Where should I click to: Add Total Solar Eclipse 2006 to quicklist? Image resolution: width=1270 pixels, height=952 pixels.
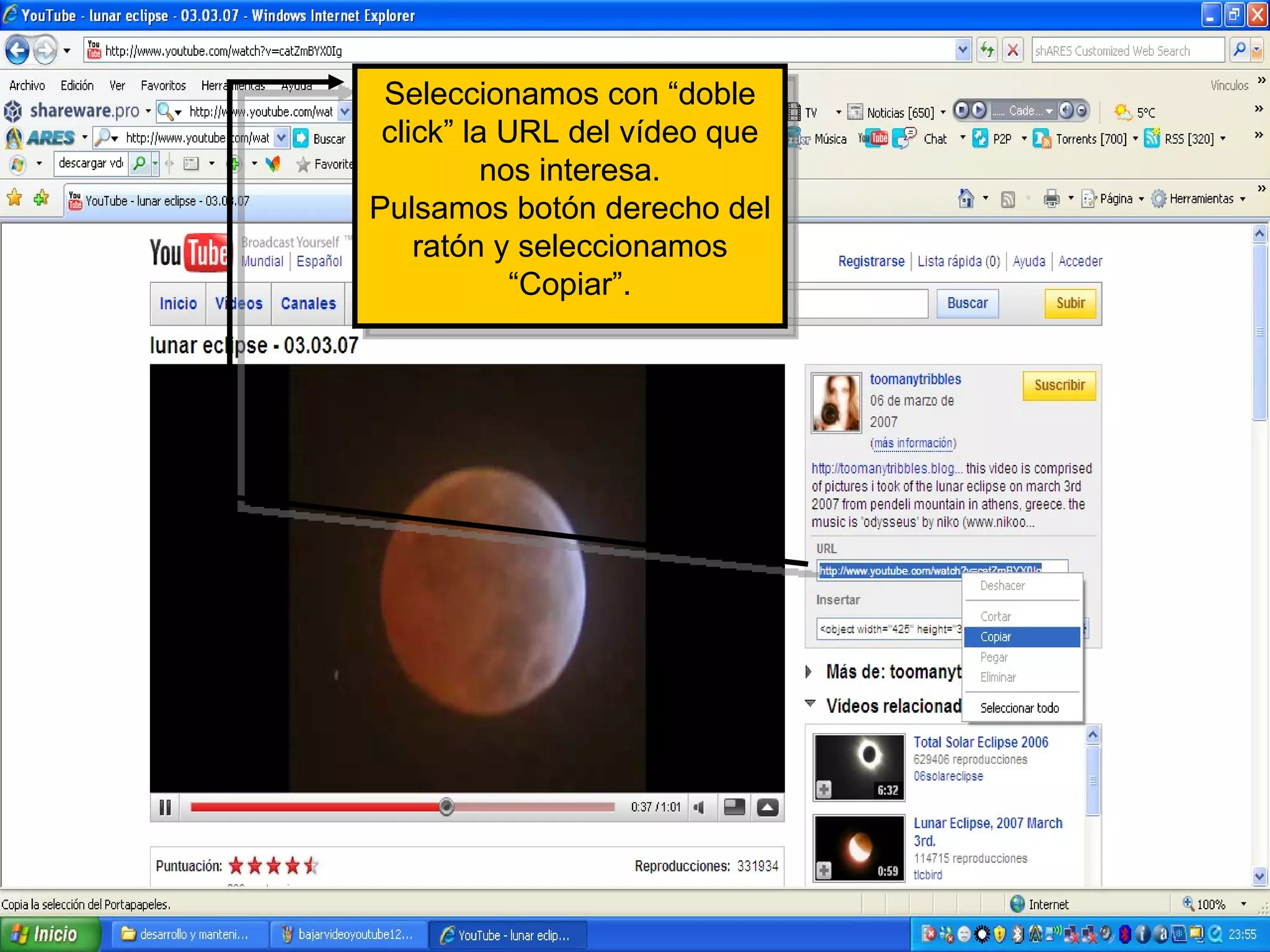[824, 790]
